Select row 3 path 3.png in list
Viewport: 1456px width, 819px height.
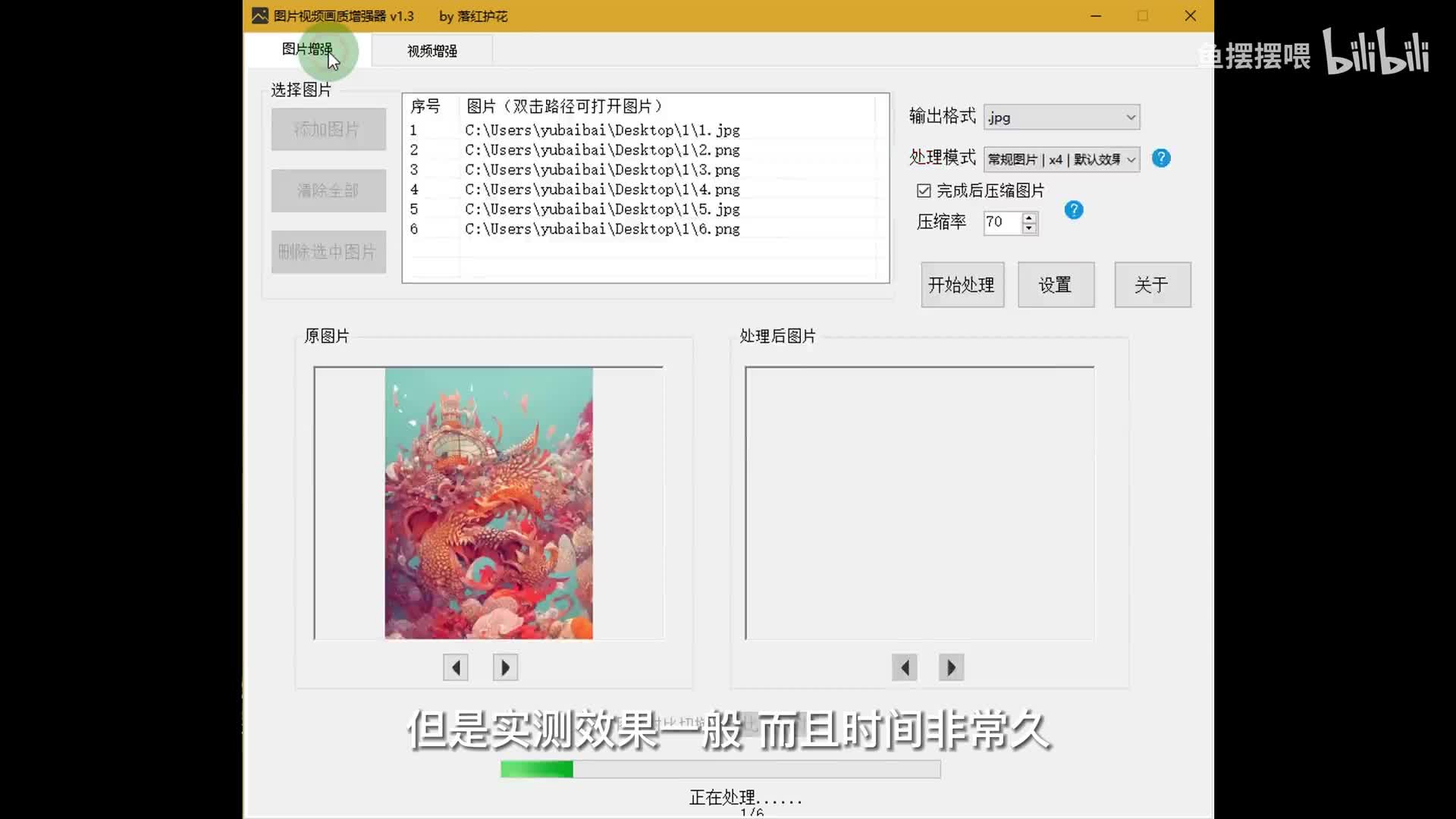(602, 170)
